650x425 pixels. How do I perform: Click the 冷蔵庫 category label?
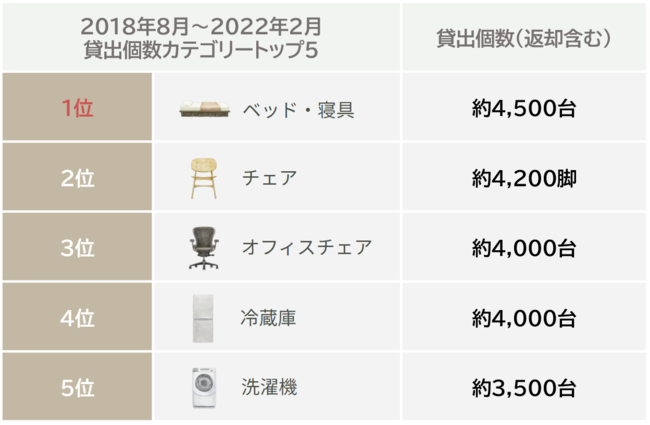269,318
